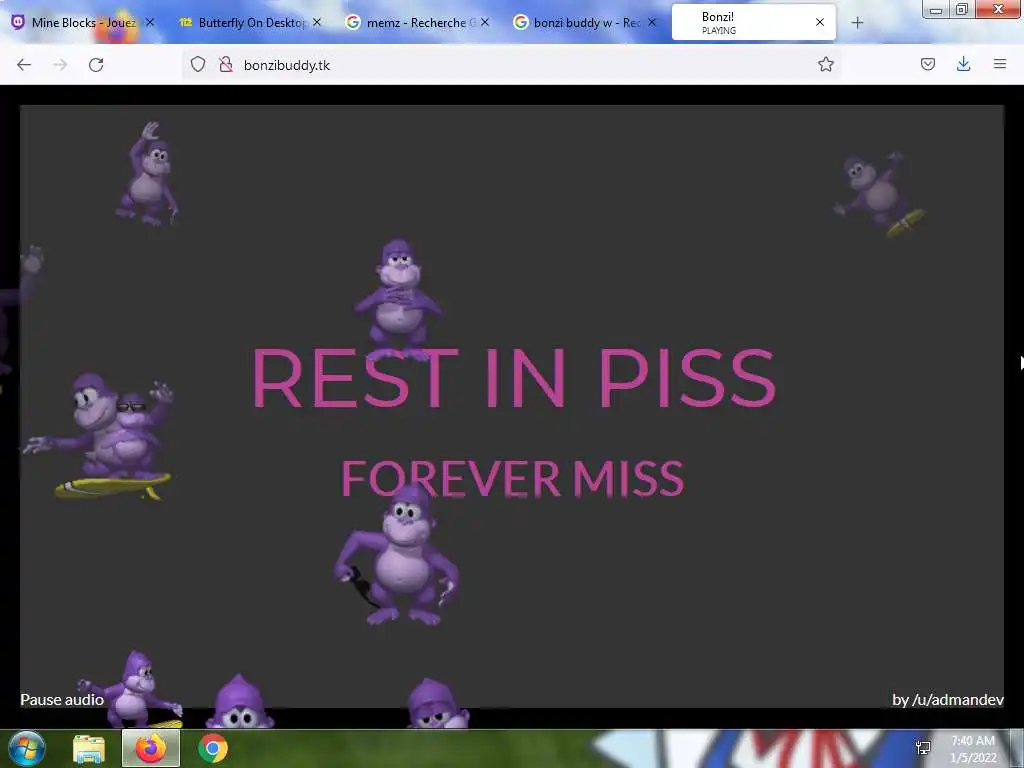Open the Windows Start menu
The width and height of the screenshot is (1024, 768).
(26, 748)
